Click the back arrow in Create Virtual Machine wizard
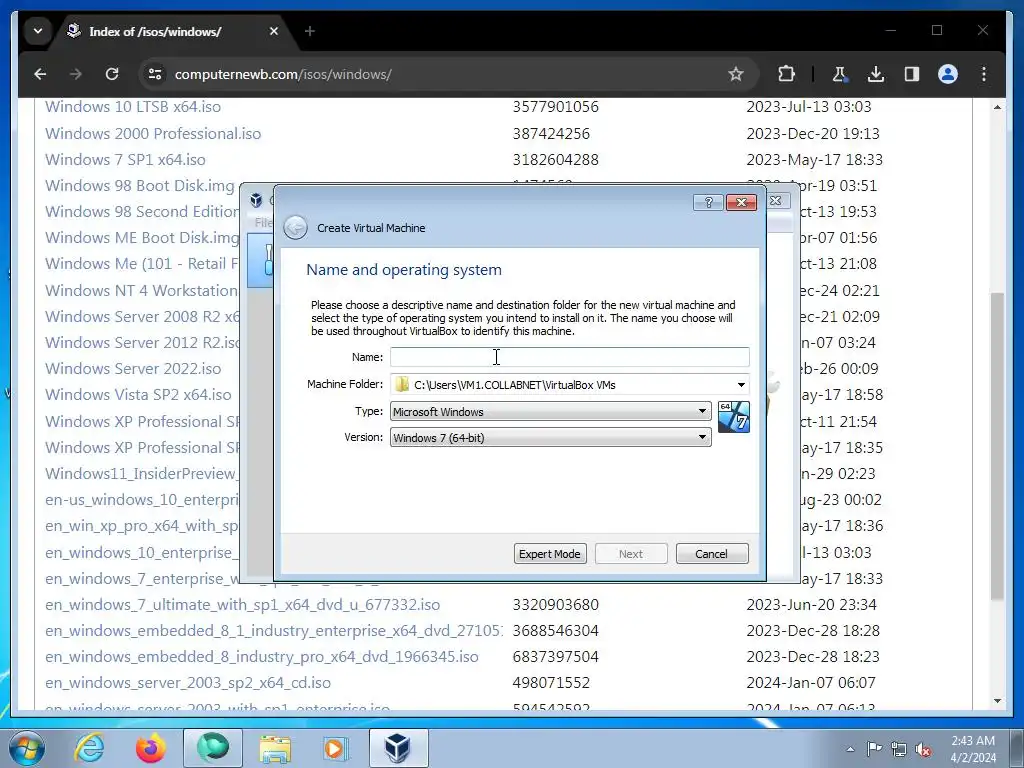 pyautogui.click(x=295, y=227)
